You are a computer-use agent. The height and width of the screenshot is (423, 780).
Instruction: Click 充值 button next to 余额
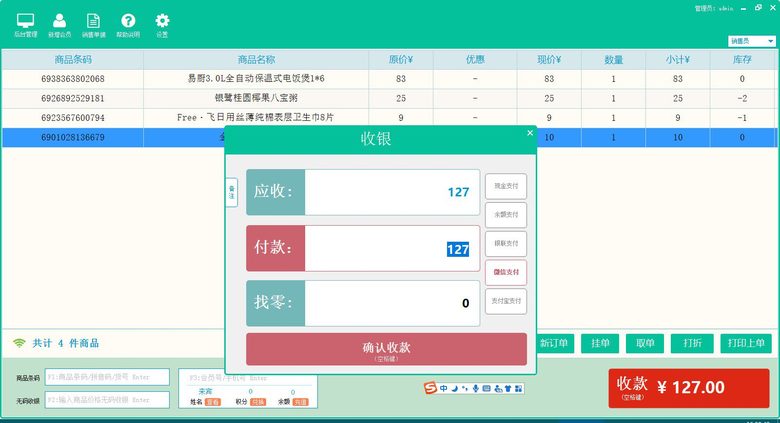300,402
